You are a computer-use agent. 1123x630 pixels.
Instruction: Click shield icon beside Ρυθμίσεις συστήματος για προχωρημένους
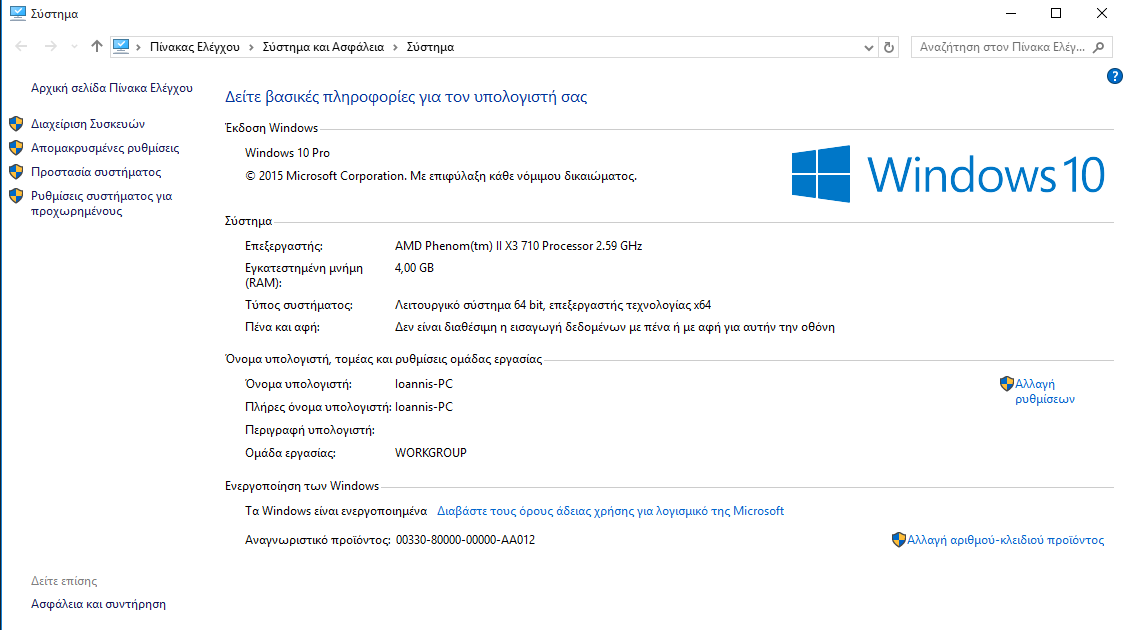[x=16, y=196]
